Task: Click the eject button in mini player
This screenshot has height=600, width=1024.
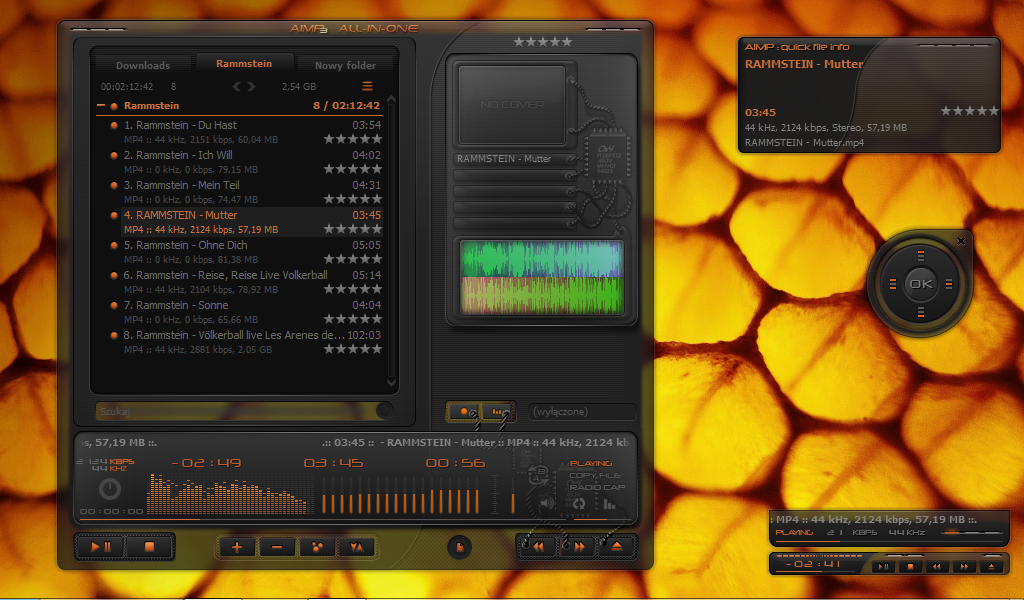Action: [991, 566]
